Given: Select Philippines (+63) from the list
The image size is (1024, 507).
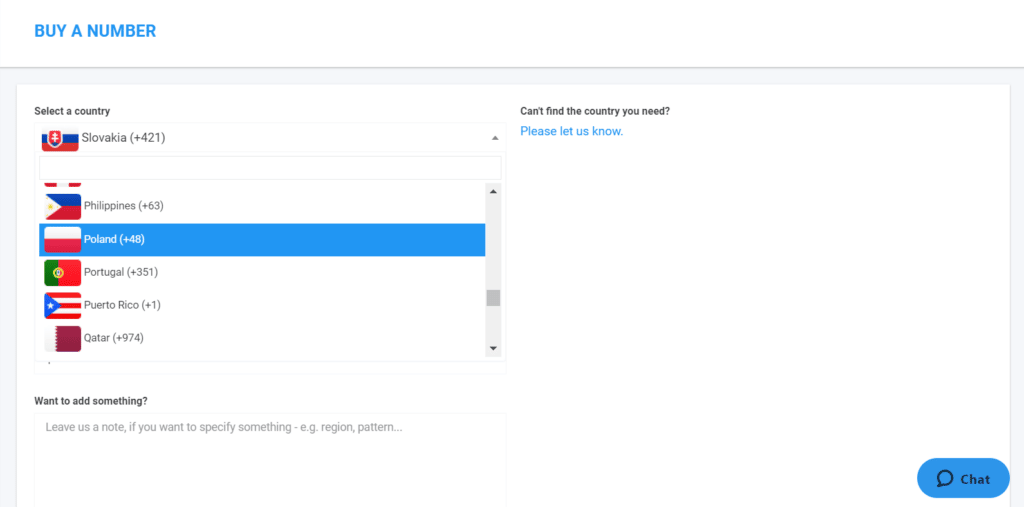Looking at the screenshot, I should point(262,206).
